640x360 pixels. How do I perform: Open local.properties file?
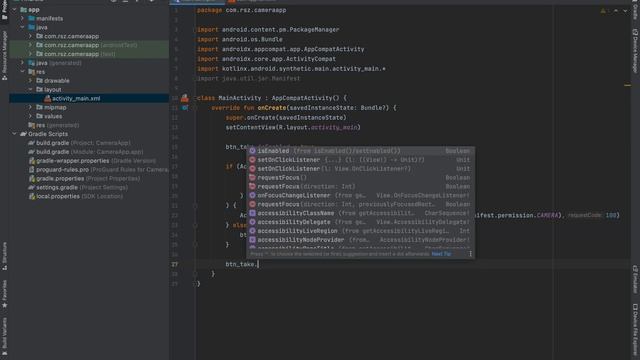(75, 196)
